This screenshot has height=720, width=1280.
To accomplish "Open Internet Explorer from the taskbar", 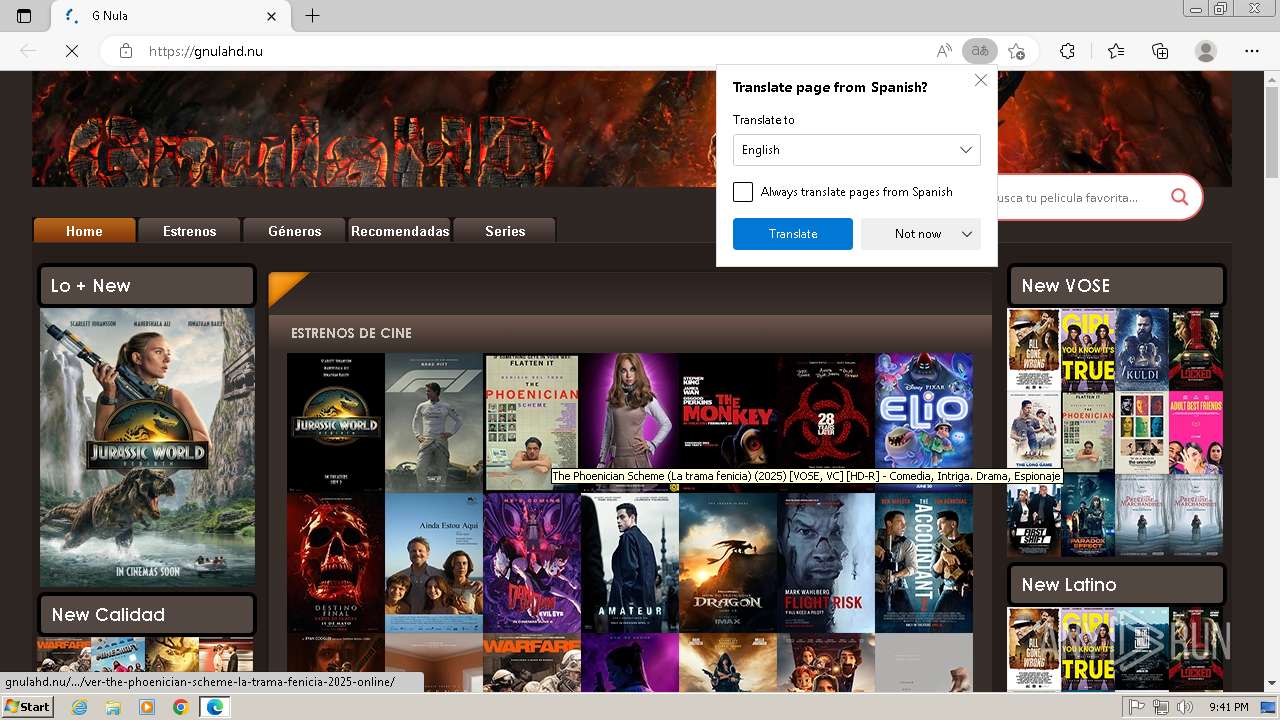I will tap(80, 707).
